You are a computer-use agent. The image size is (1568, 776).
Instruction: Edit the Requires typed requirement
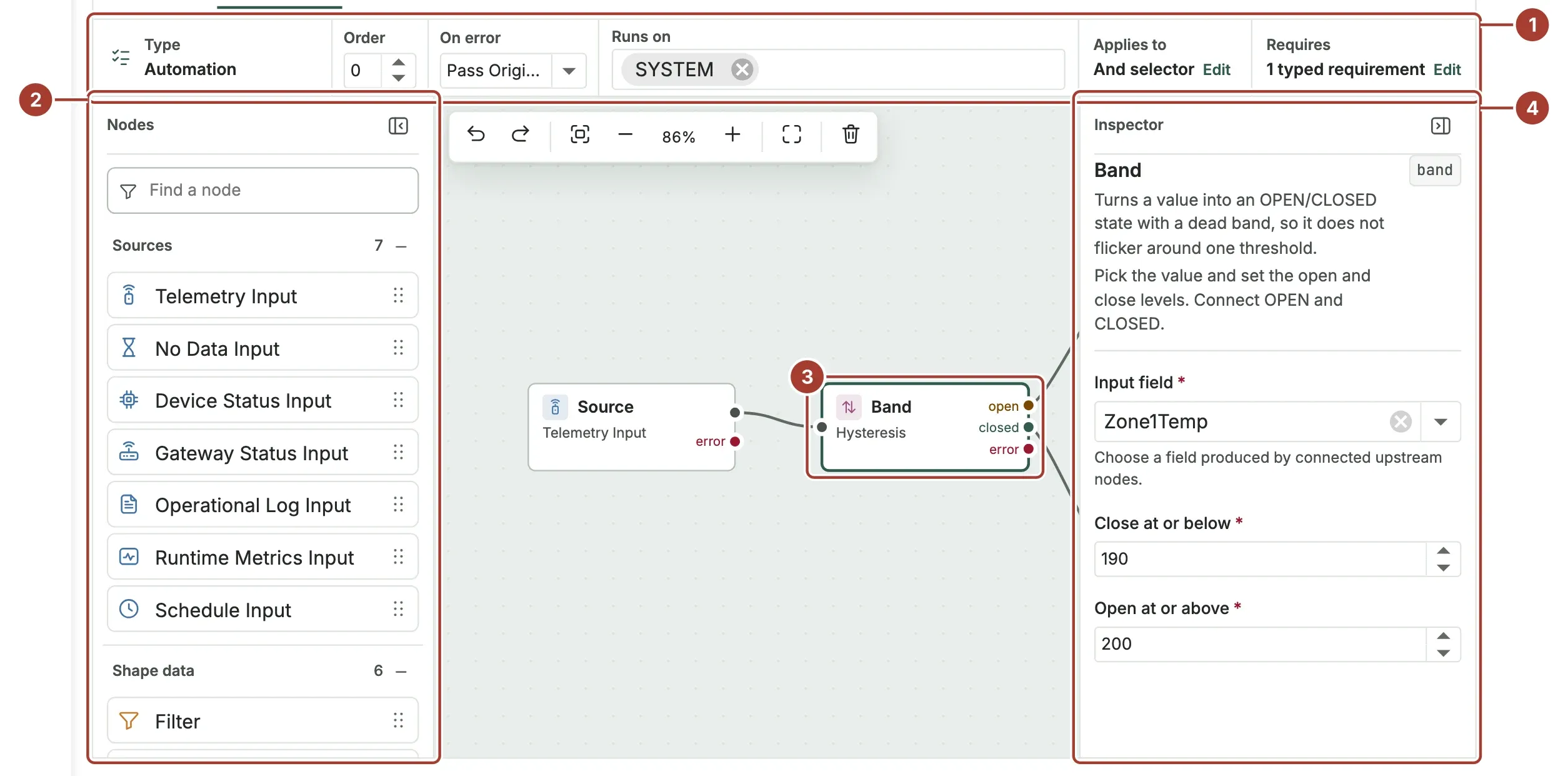tap(1447, 69)
